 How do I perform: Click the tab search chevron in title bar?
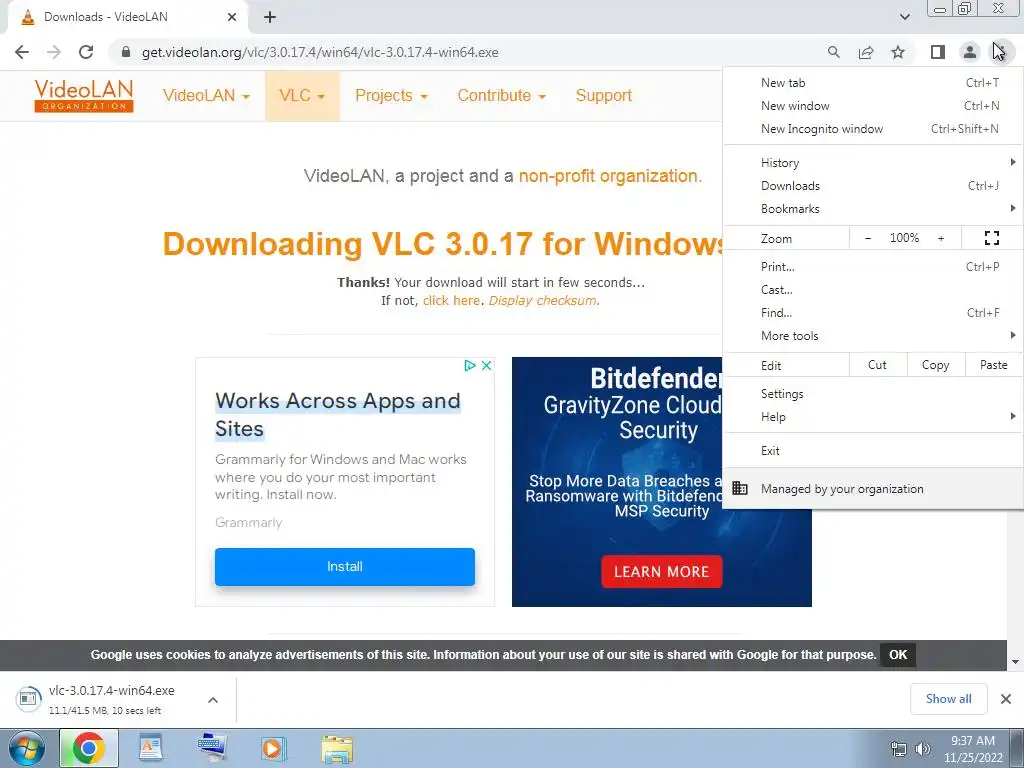pos(904,17)
